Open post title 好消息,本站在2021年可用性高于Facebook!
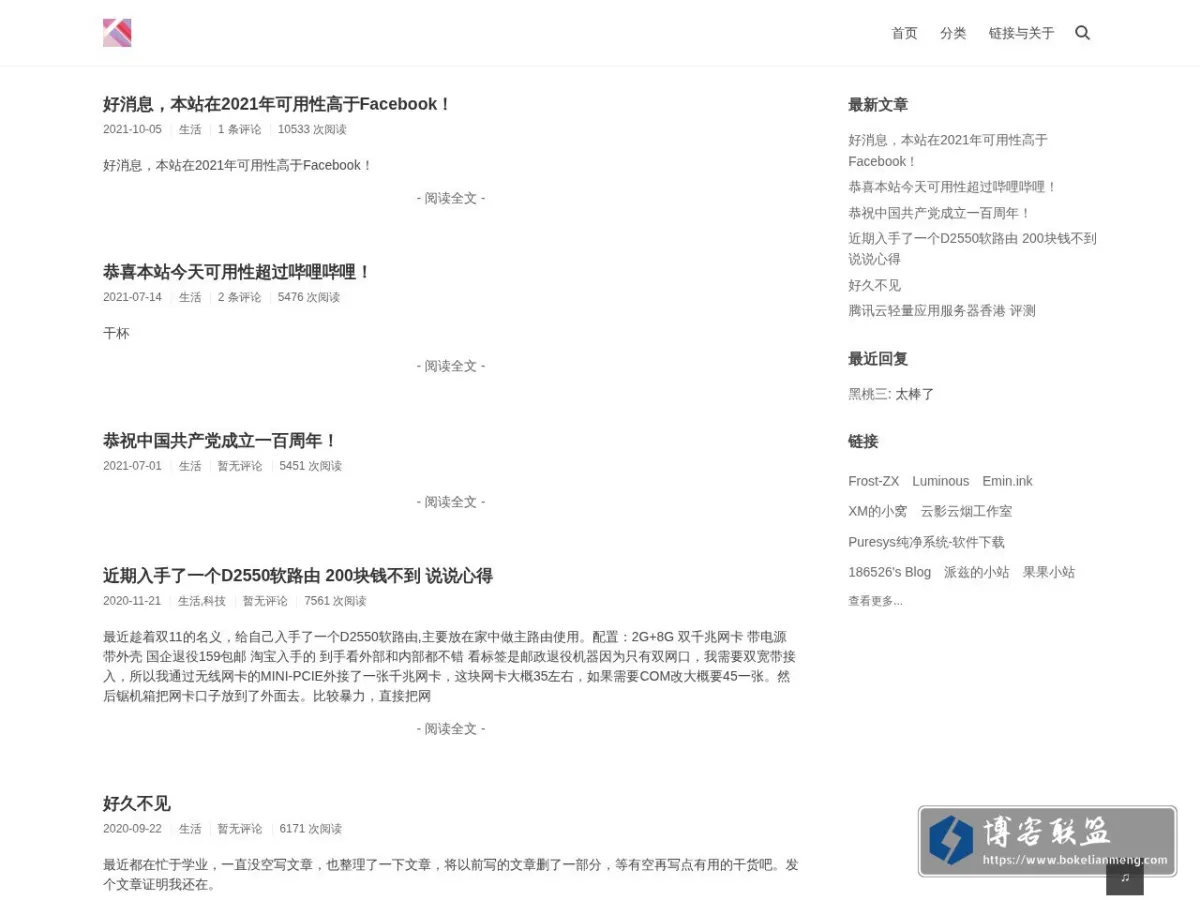 tap(278, 104)
